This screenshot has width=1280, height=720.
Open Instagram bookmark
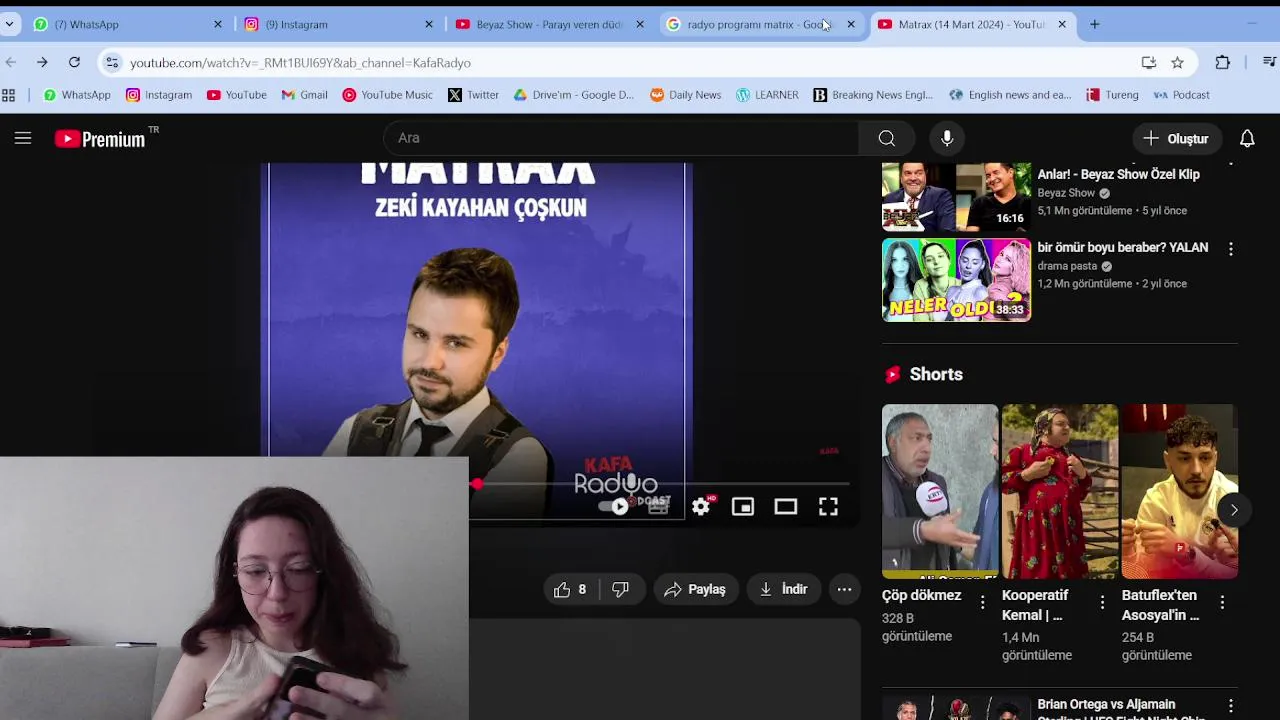click(x=159, y=95)
